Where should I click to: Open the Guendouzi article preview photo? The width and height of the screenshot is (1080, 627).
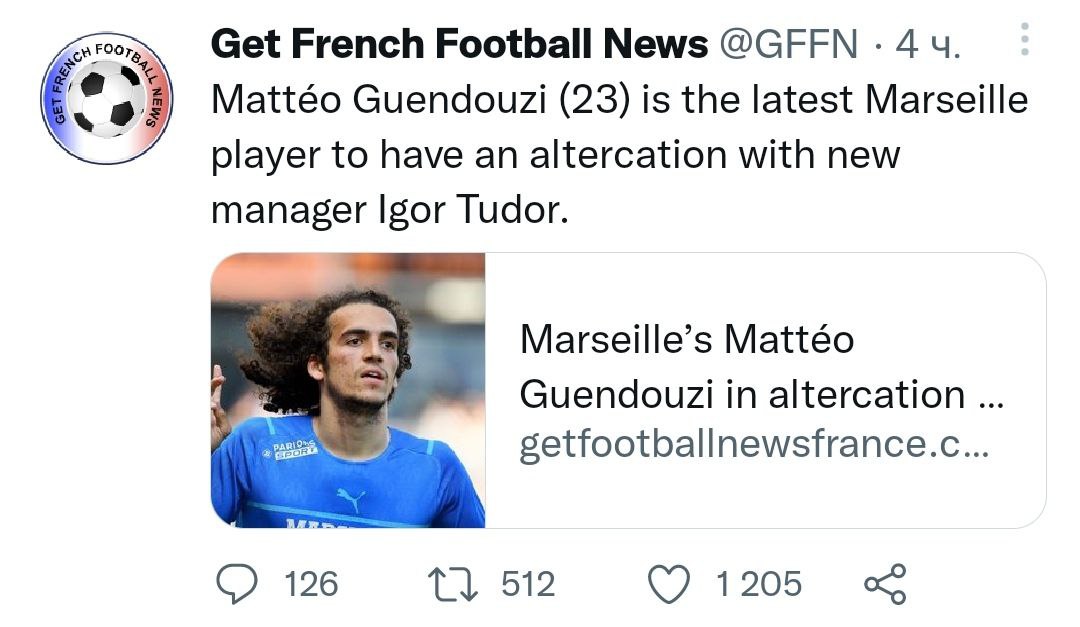[x=348, y=390]
